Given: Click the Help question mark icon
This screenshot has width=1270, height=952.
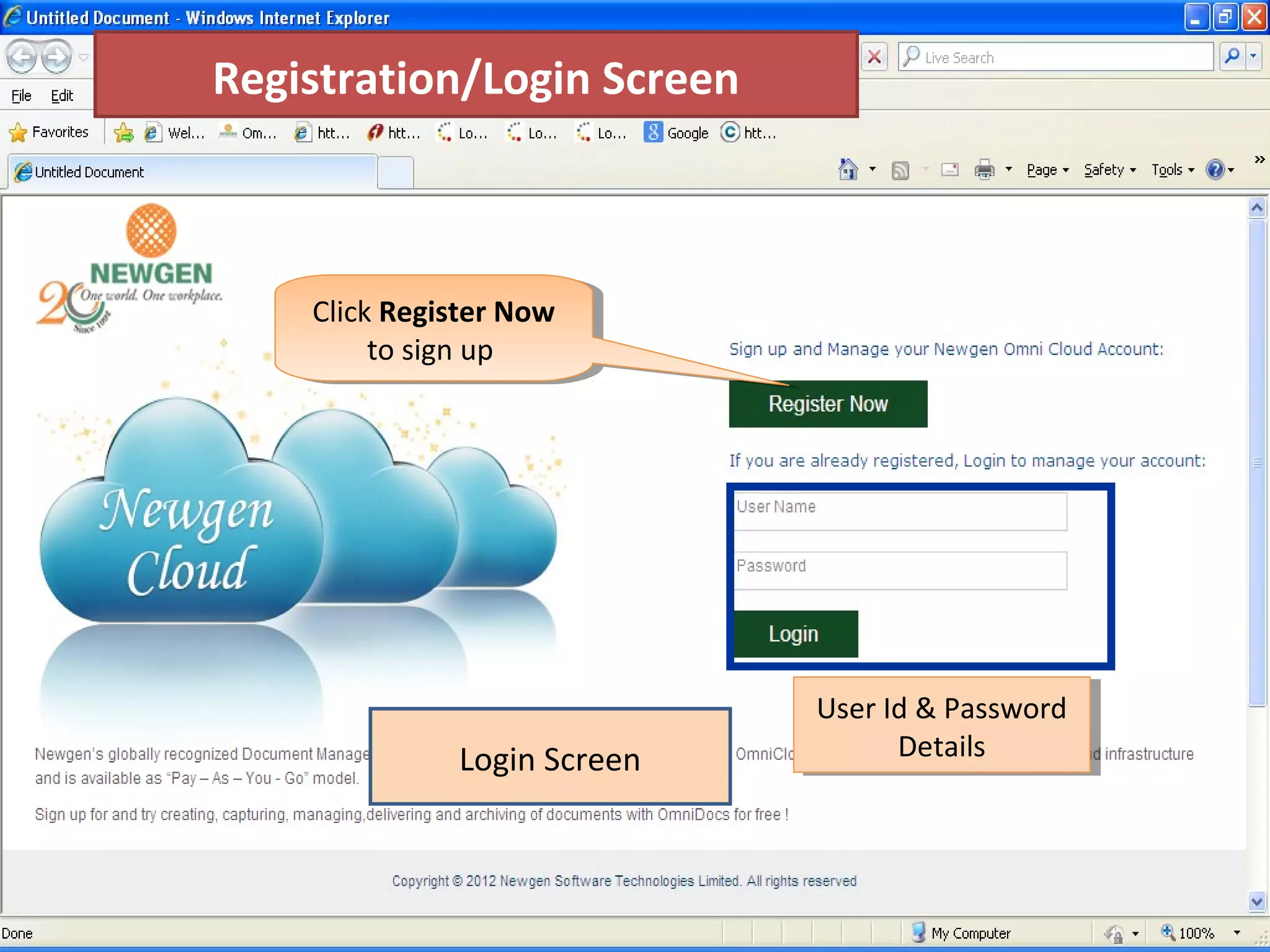Looking at the screenshot, I should [1215, 169].
